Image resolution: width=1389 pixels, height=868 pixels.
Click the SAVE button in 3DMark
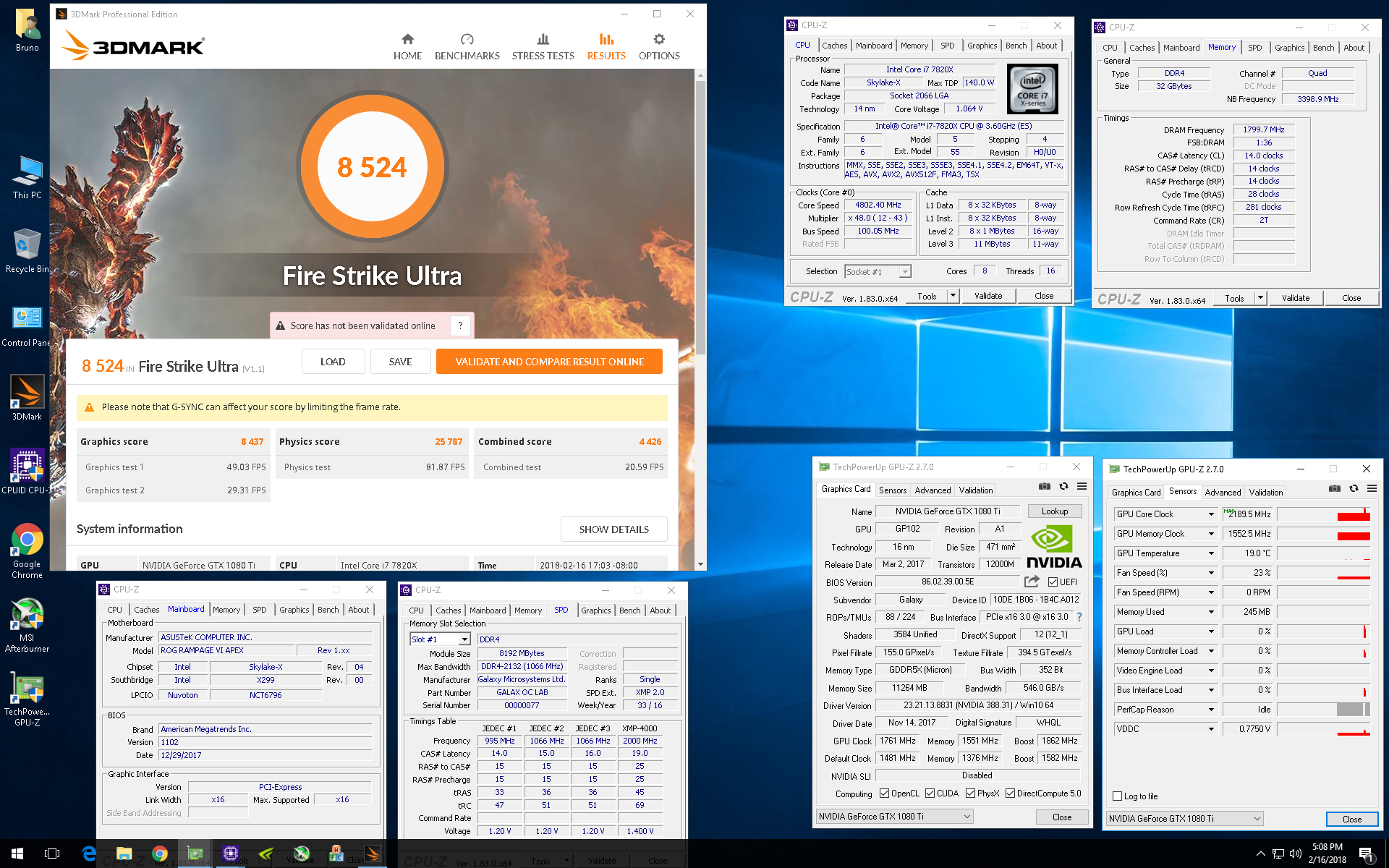(x=400, y=362)
